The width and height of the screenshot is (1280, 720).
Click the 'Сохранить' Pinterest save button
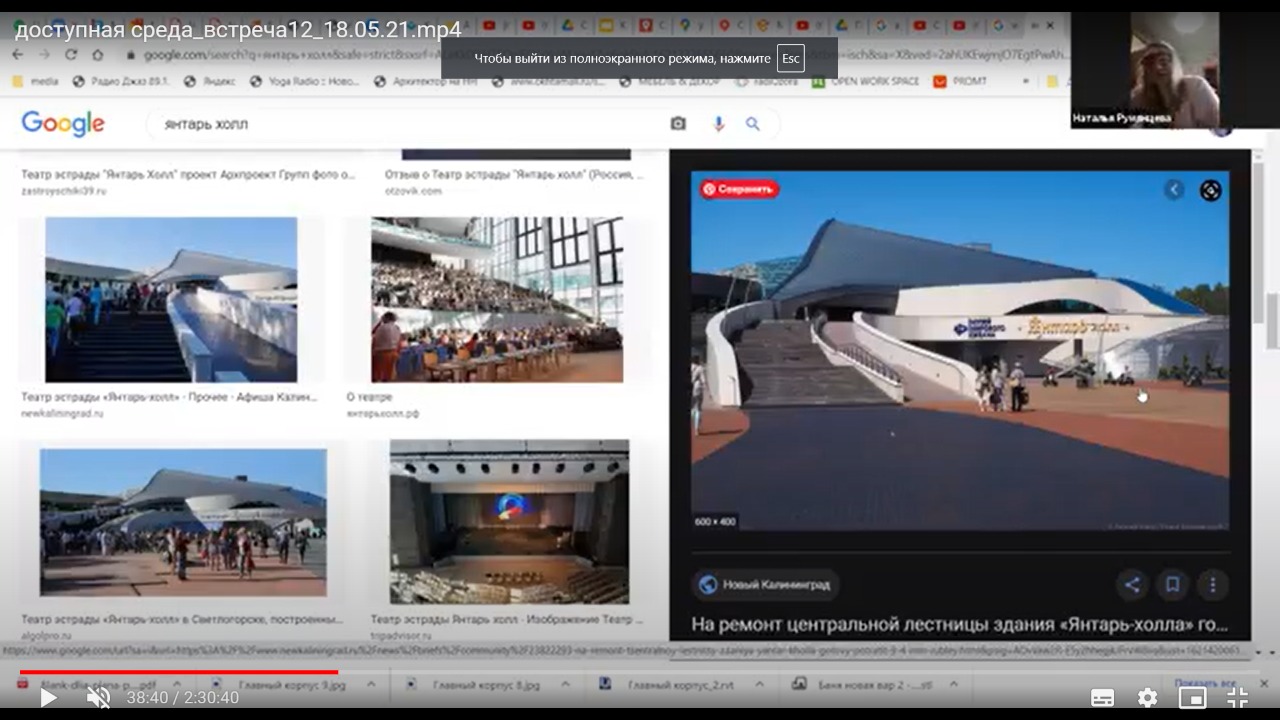point(739,189)
